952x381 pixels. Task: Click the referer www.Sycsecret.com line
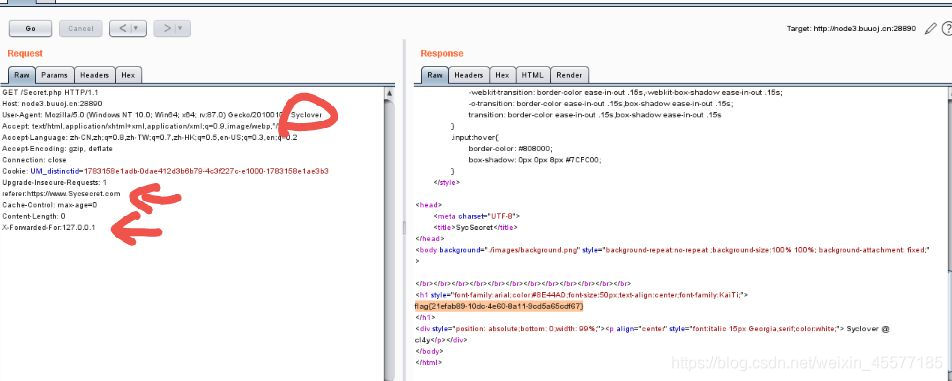point(61,194)
